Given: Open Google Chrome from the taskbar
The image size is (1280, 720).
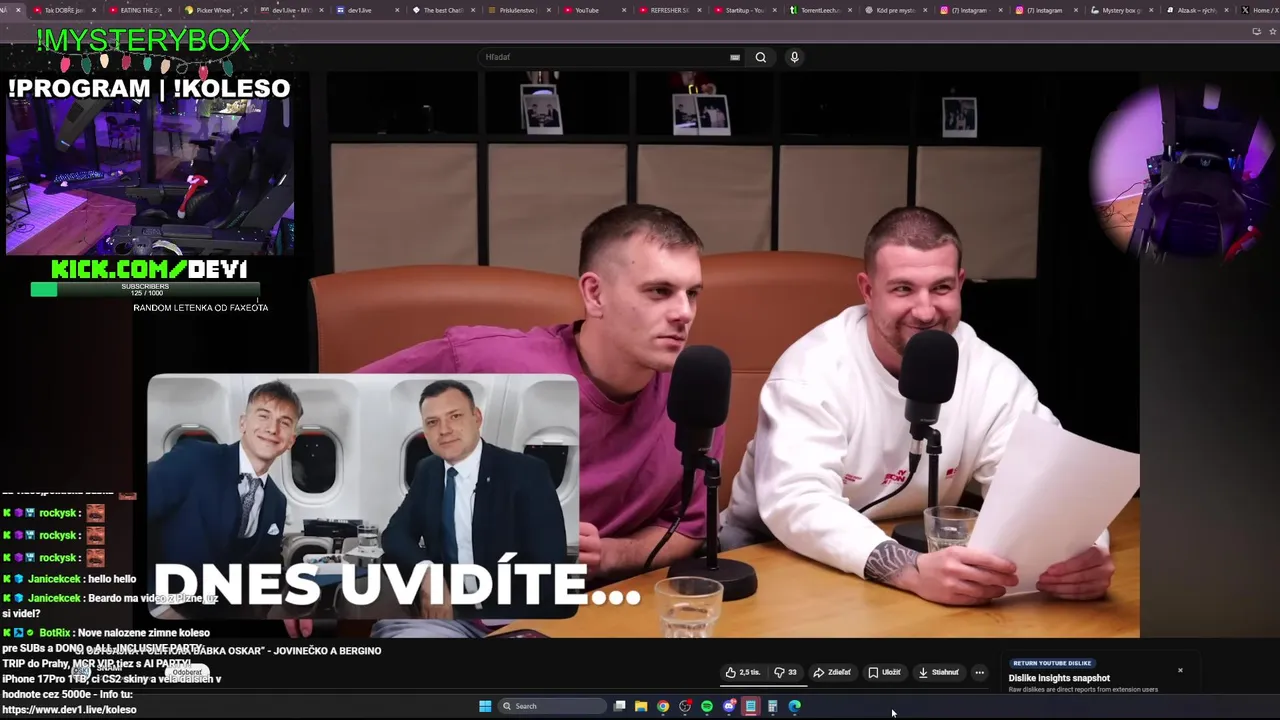Looking at the screenshot, I should (x=663, y=706).
